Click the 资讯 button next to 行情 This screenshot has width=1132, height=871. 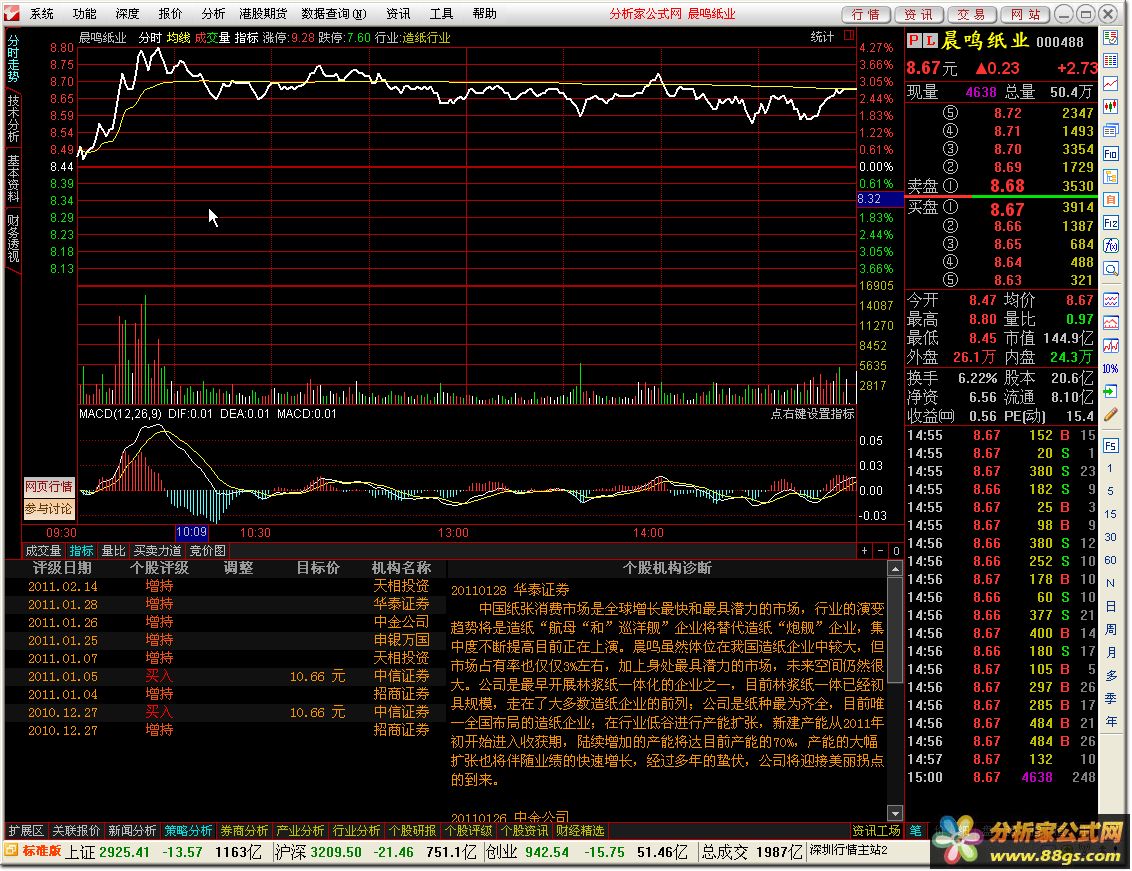(x=918, y=14)
